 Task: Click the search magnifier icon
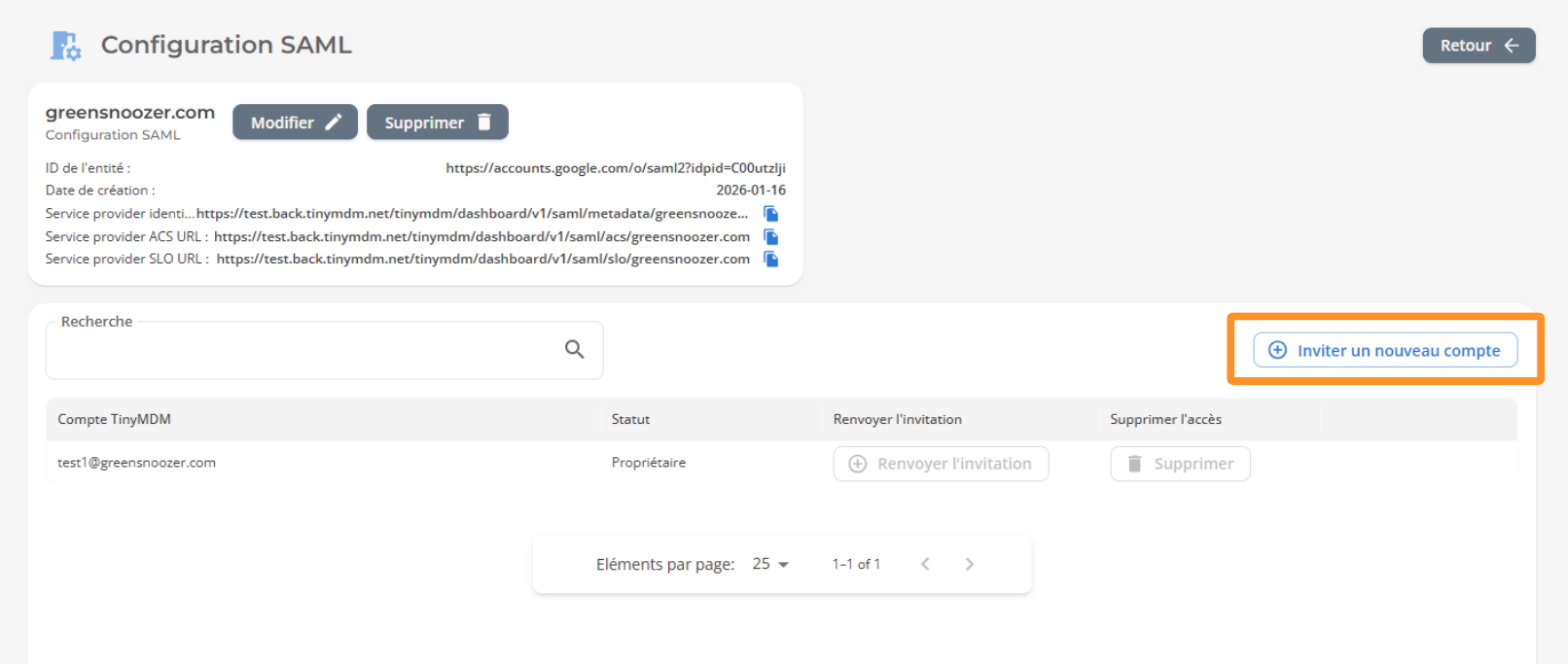[575, 349]
